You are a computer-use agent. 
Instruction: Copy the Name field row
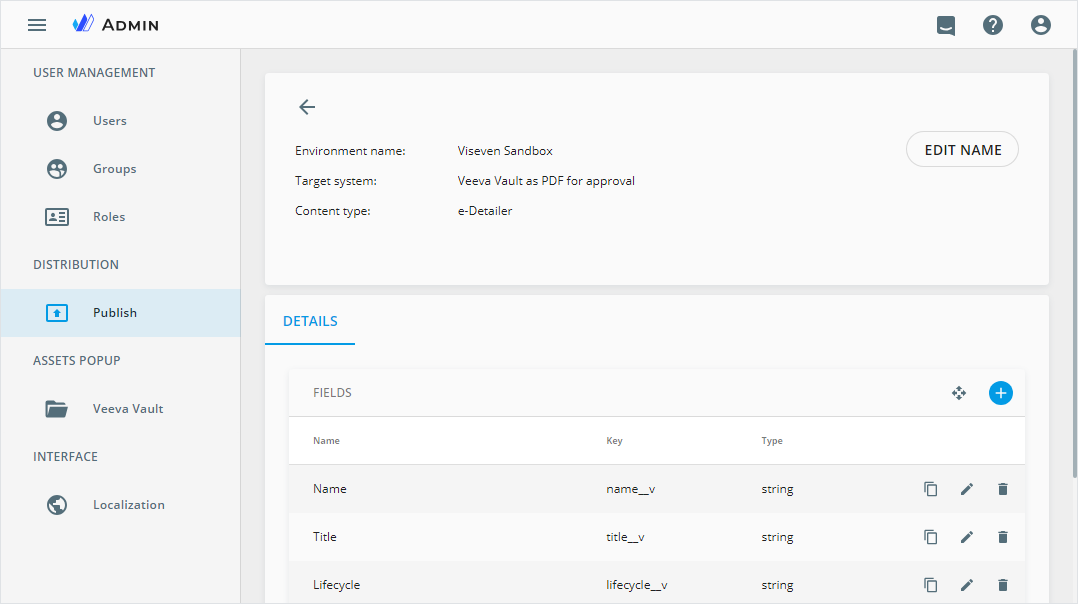click(x=931, y=489)
